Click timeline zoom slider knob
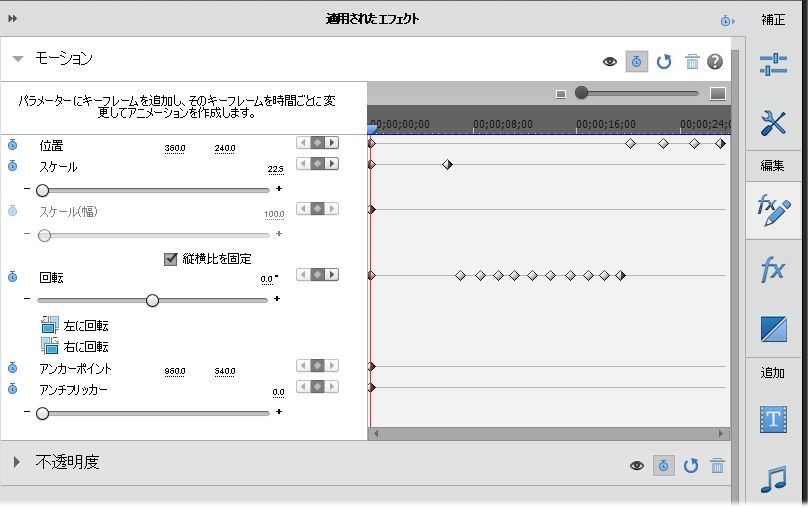This screenshot has height=508, width=808. pyautogui.click(x=581, y=93)
